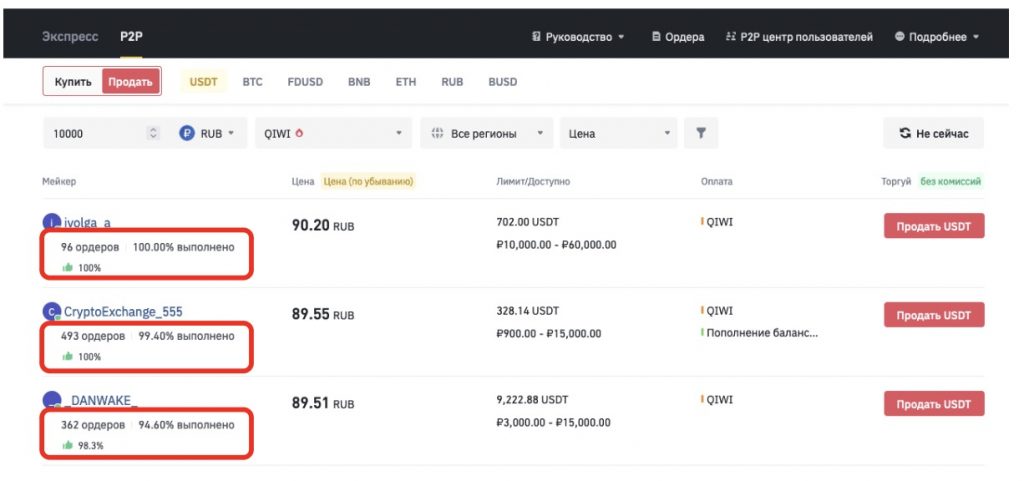The image size is (1024, 481).
Task: Click Продать USDT for ivolga_a offer
Action: 934,226
